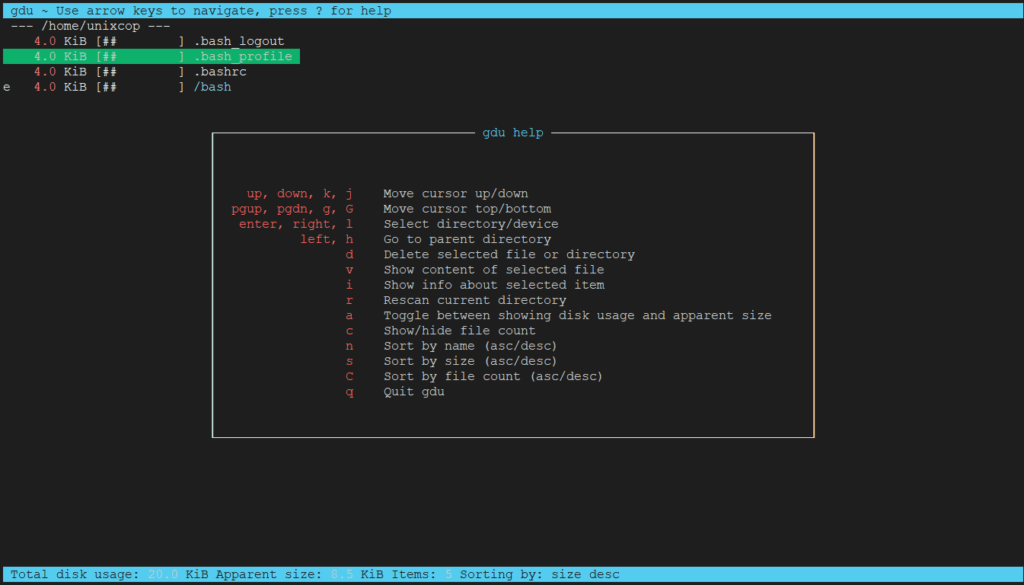Click the 'enter, right, l' key list

click(296, 224)
